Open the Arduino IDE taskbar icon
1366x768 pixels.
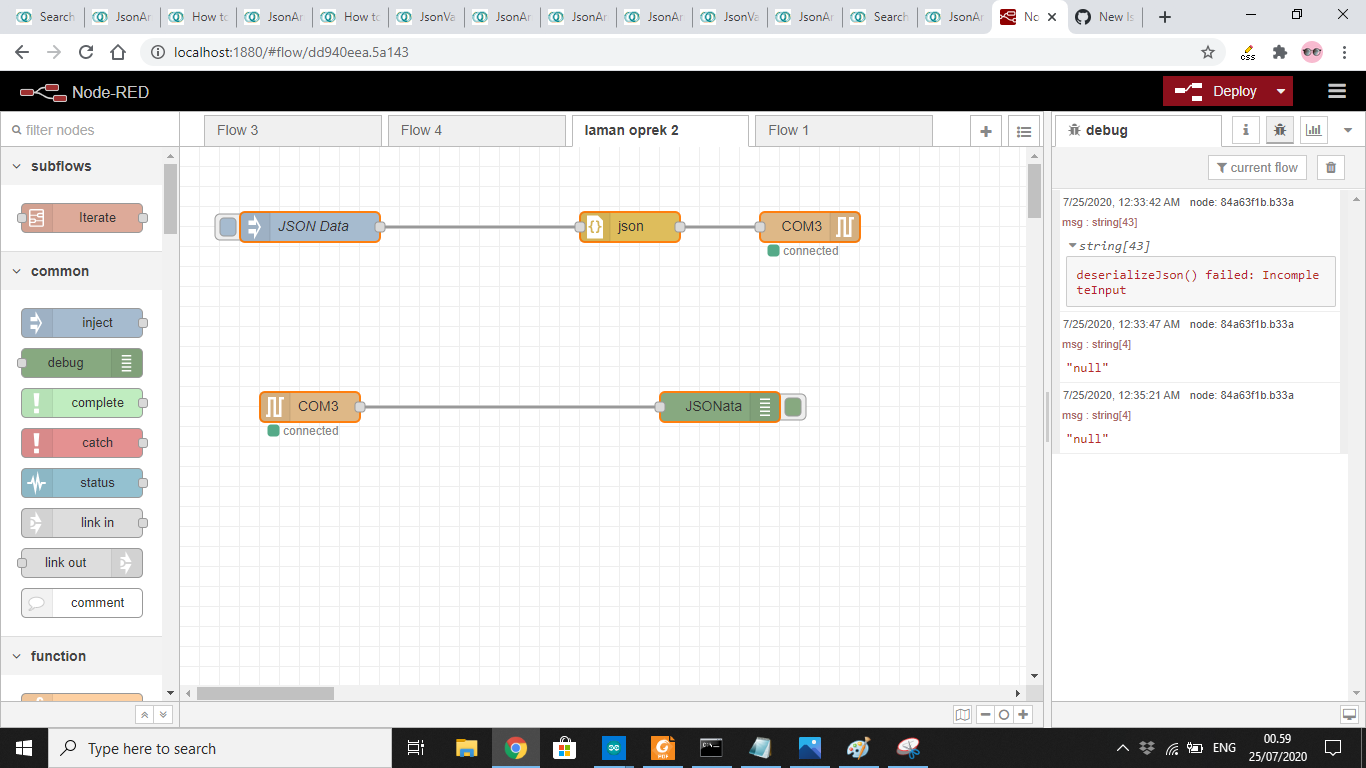coord(613,748)
